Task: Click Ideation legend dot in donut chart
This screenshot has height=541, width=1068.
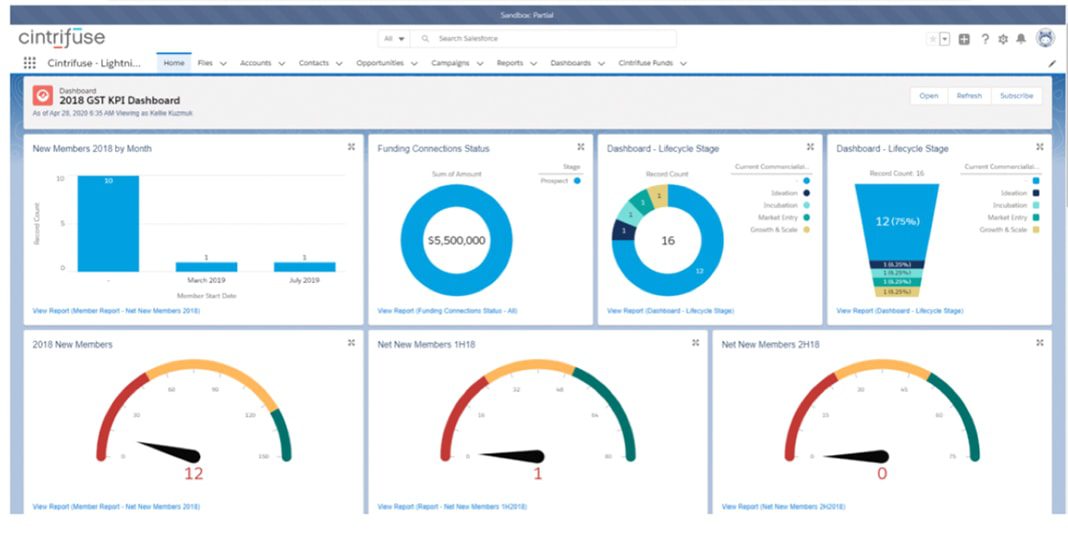Action: point(806,194)
